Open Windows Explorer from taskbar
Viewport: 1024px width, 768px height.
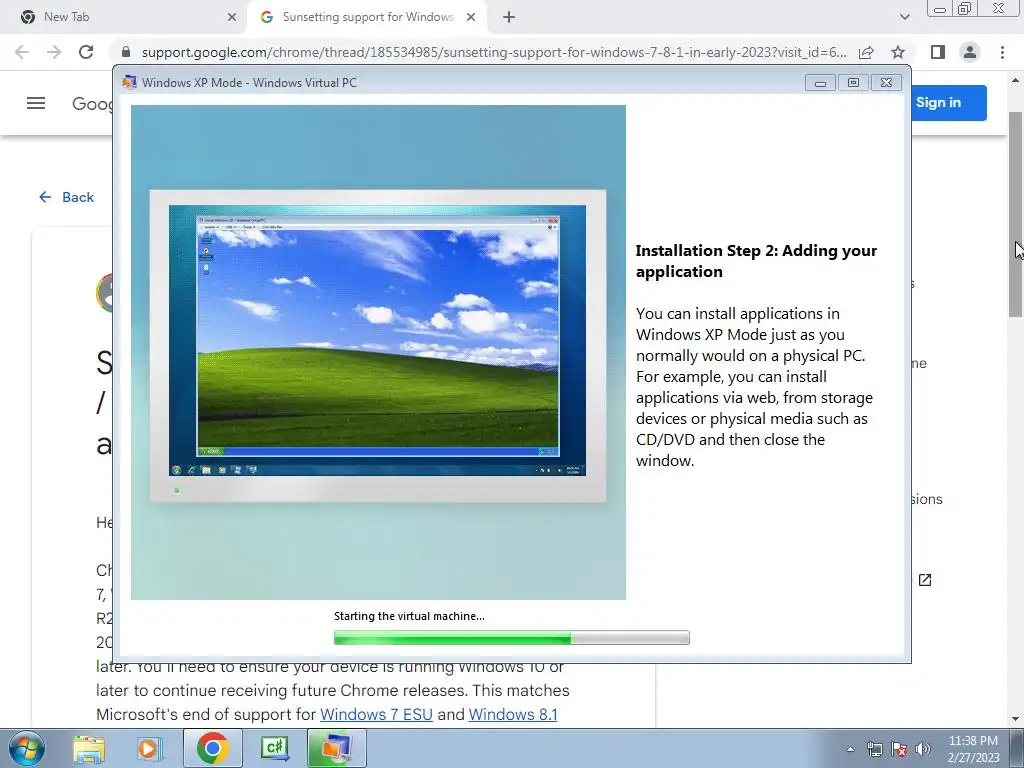pos(89,748)
